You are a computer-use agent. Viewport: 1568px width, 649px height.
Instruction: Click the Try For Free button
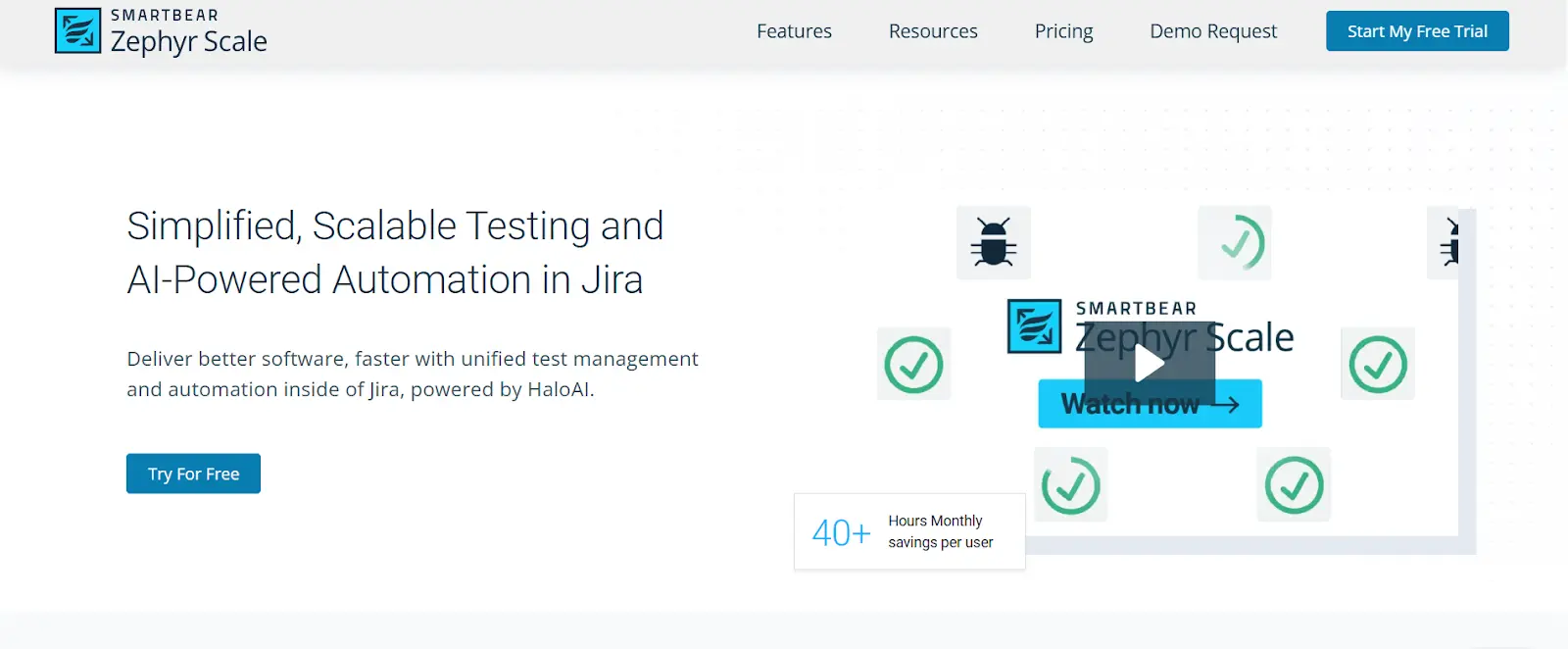(x=193, y=474)
